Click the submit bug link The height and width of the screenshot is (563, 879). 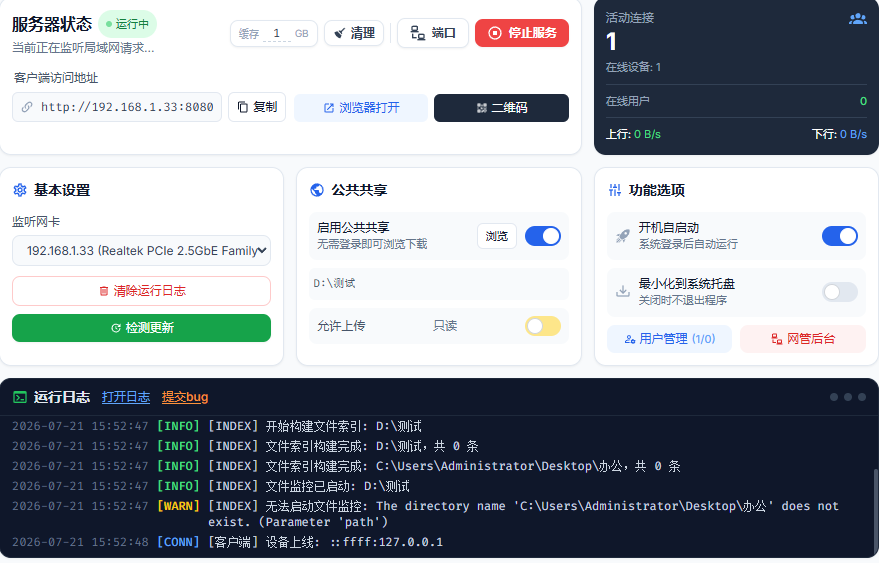coord(185,397)
